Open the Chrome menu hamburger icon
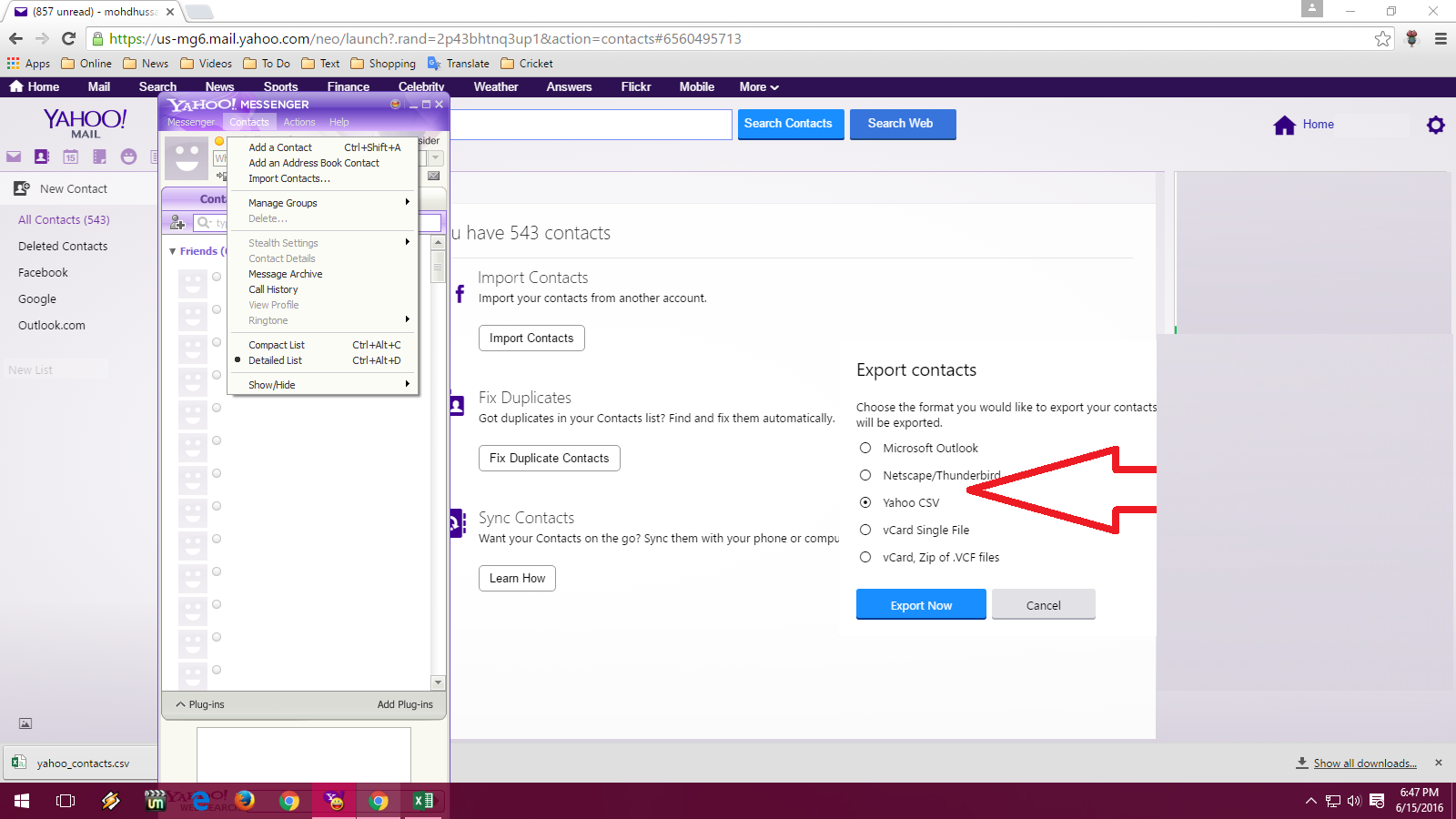 1441,38
